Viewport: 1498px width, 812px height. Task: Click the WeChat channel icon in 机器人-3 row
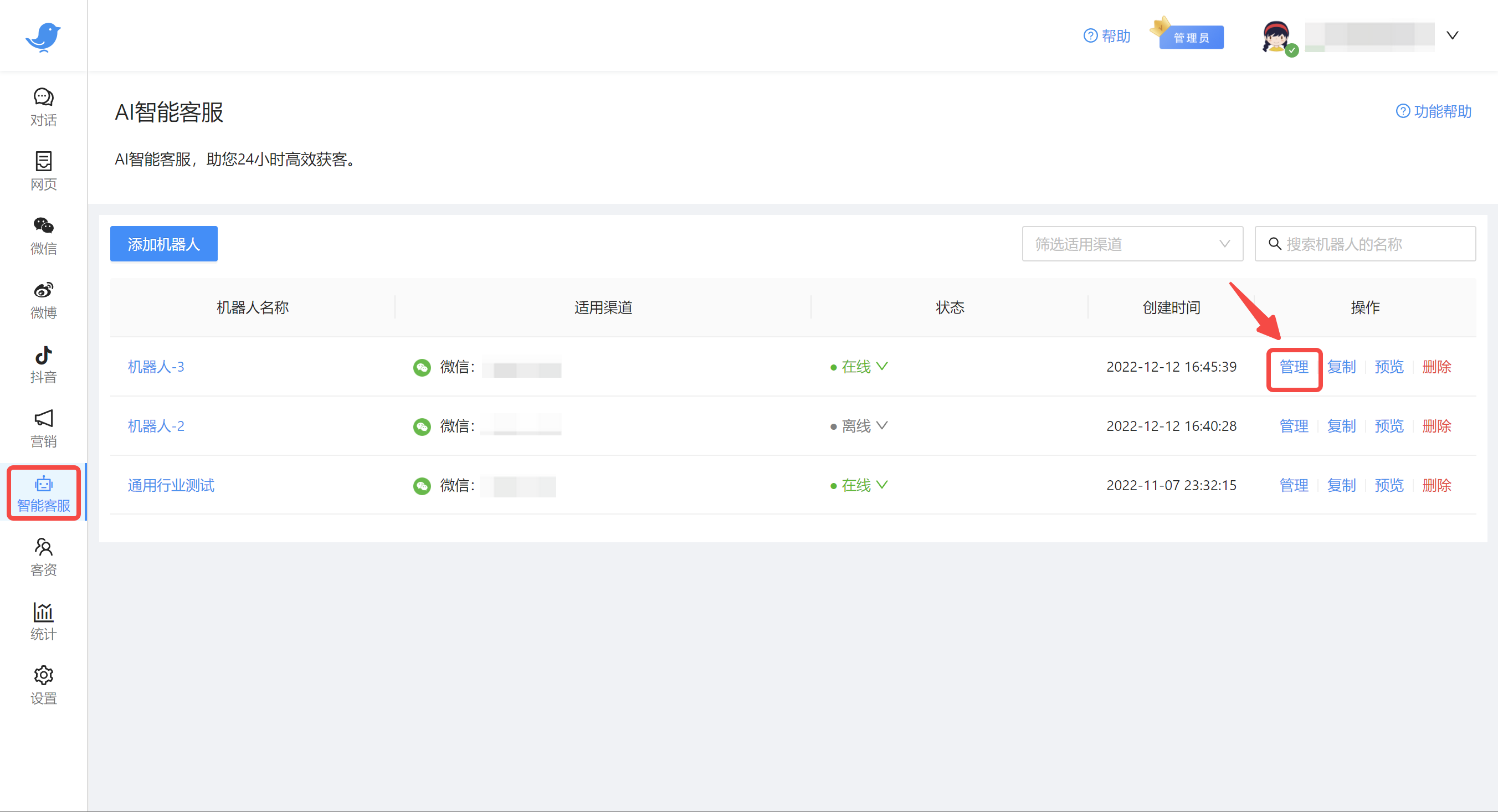tap(422, 367)
